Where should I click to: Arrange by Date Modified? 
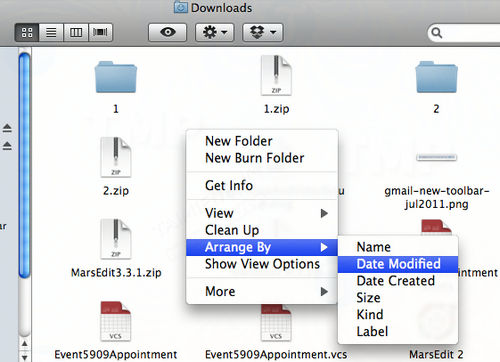tap(398, 264)
